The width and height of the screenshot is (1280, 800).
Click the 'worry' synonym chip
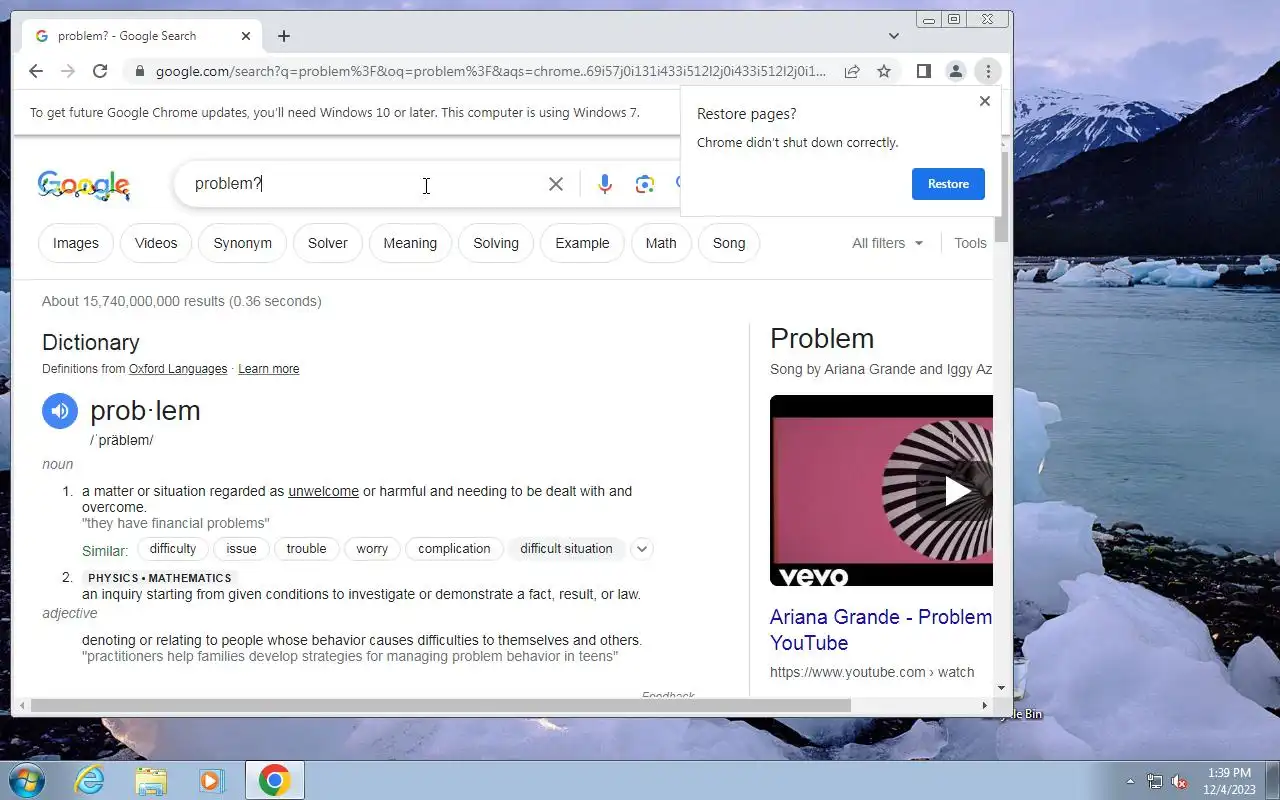pos(372,549)
